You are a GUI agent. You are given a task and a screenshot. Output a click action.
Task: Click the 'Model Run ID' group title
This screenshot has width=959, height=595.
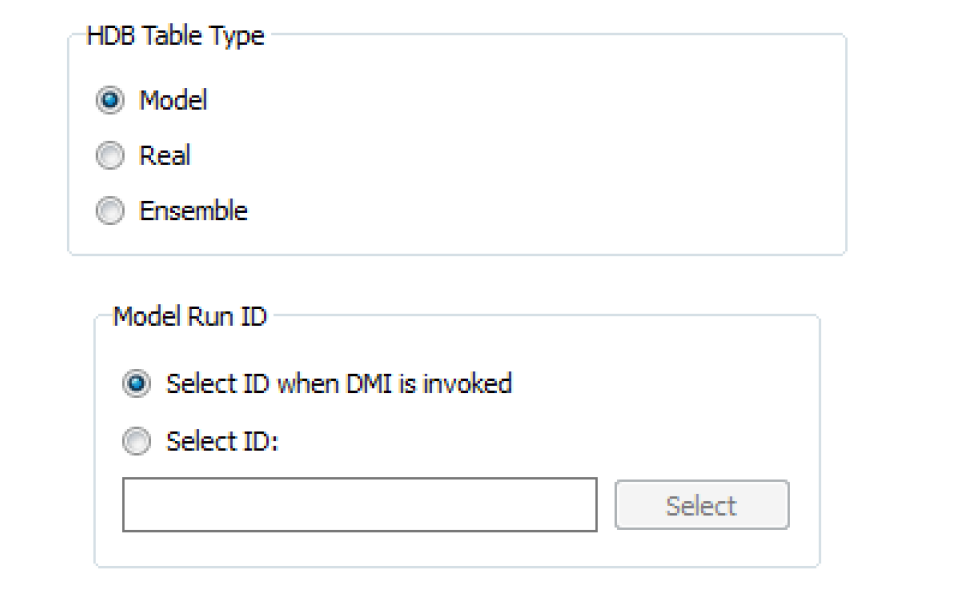pos(190,317)
